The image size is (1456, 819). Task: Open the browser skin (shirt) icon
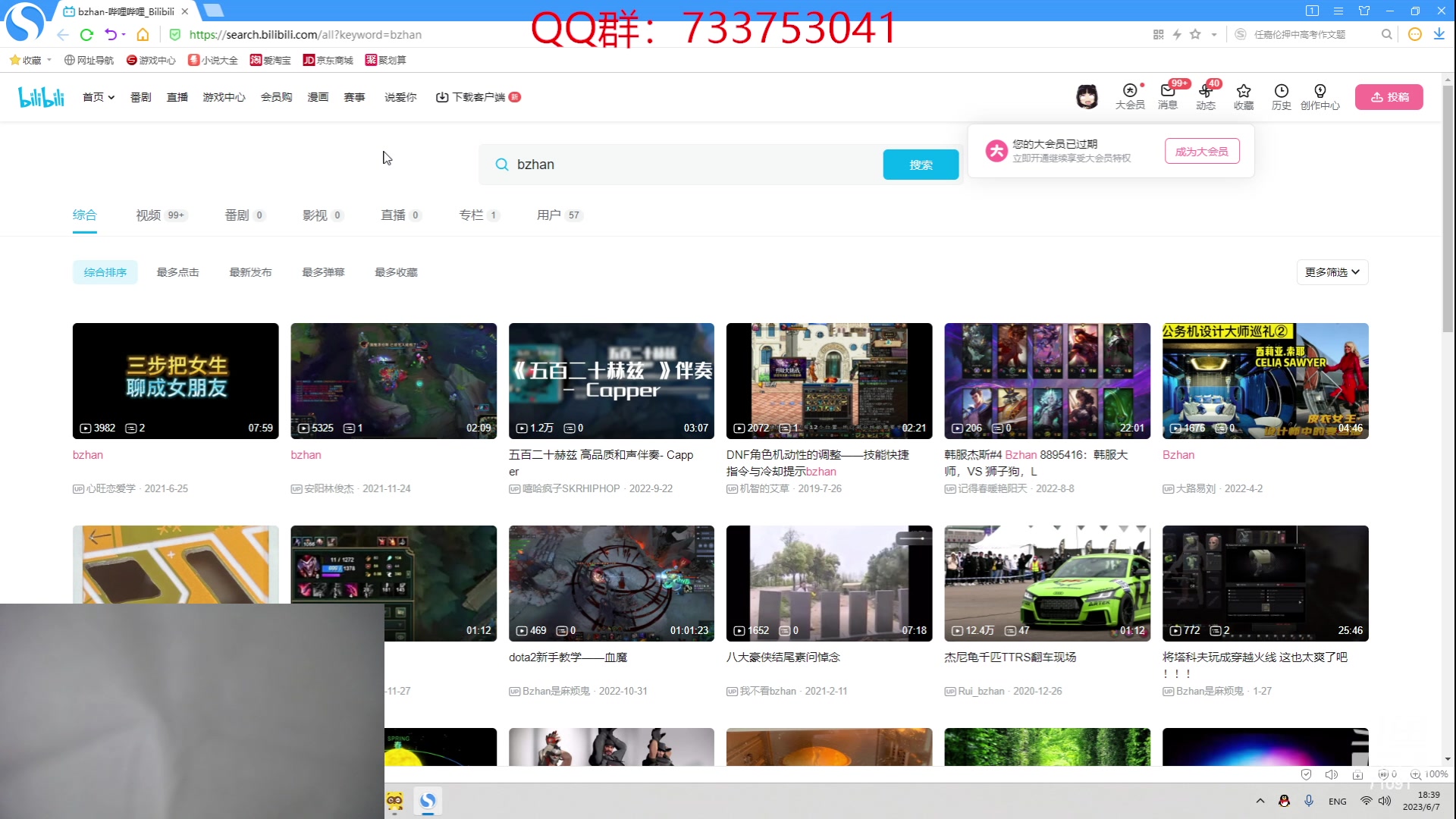point(1364,11)
